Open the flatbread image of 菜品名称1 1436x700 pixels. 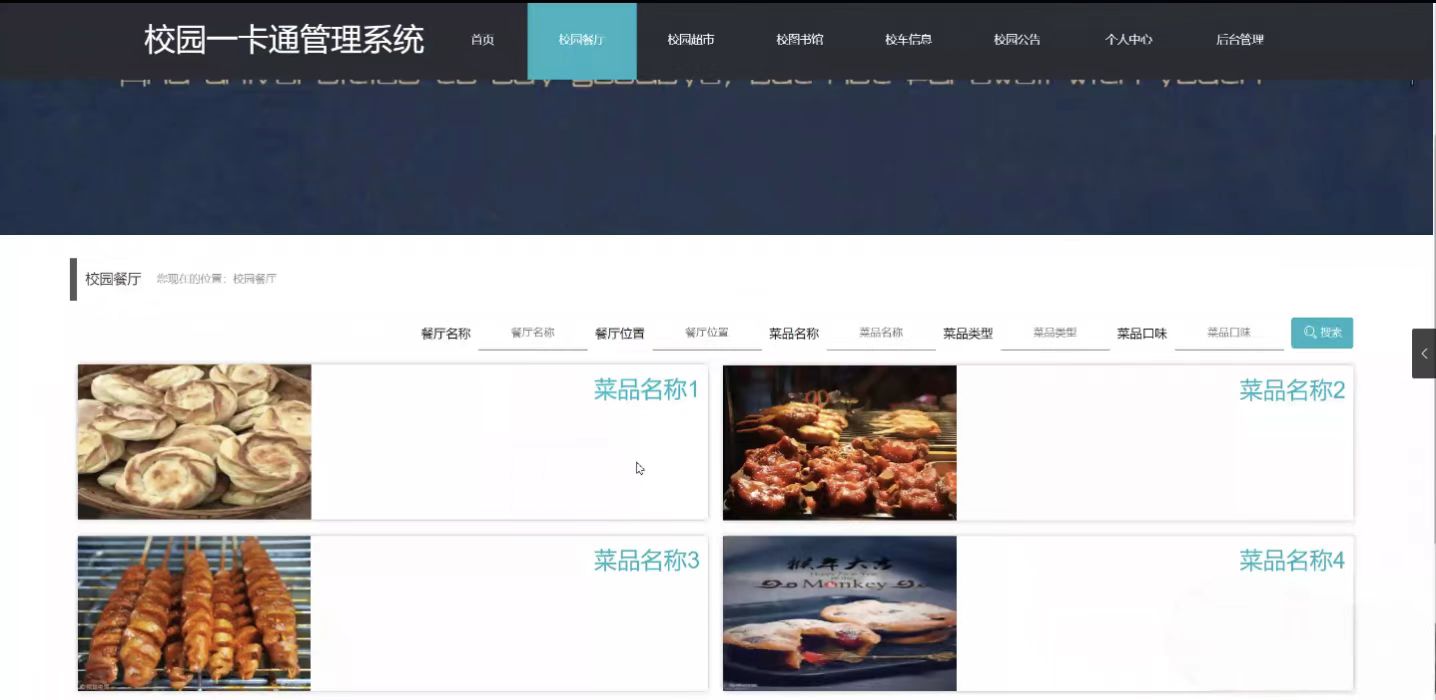194,442
